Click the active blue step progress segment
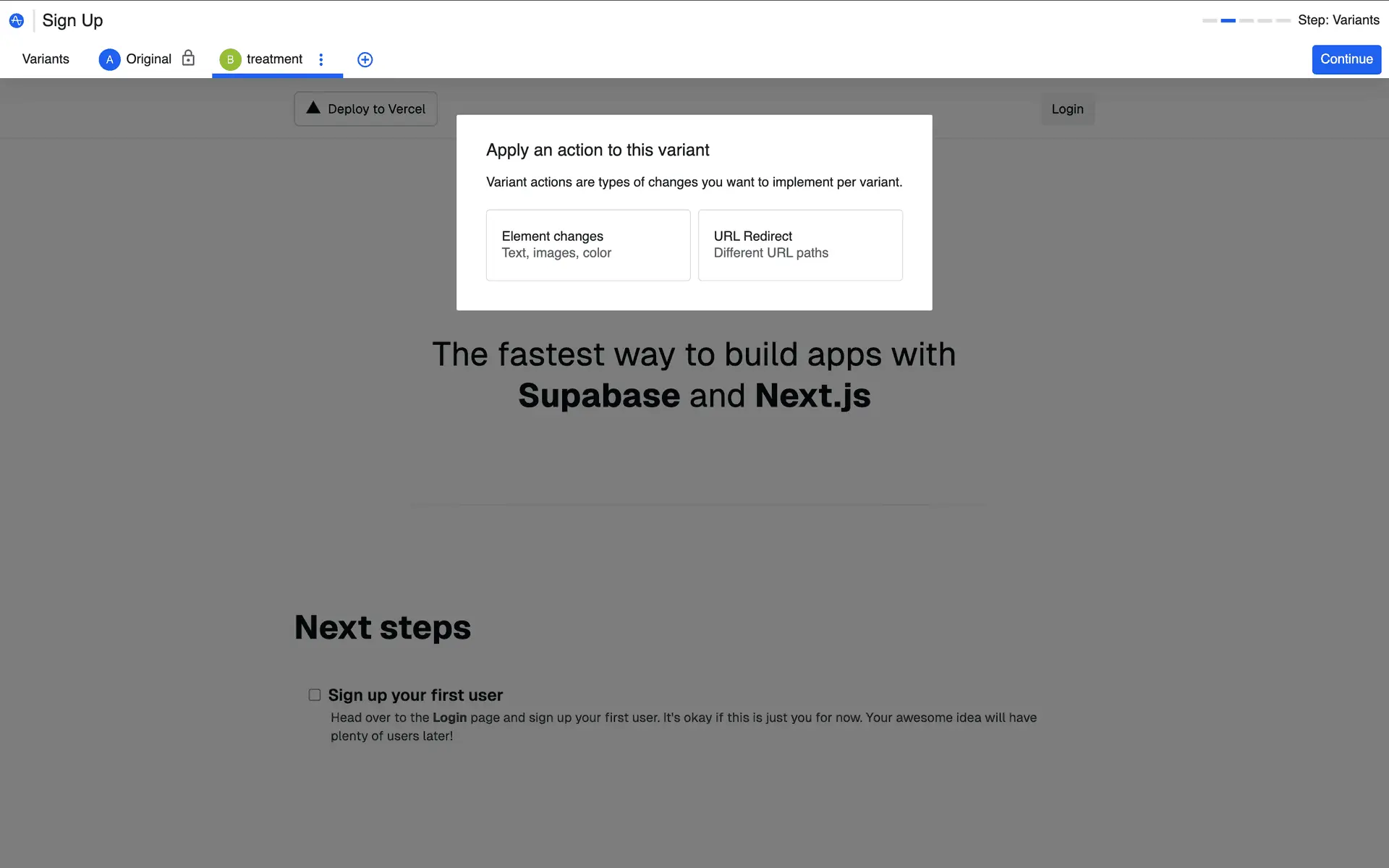This screenshot has width=1389, height=868. (1228, 21)
